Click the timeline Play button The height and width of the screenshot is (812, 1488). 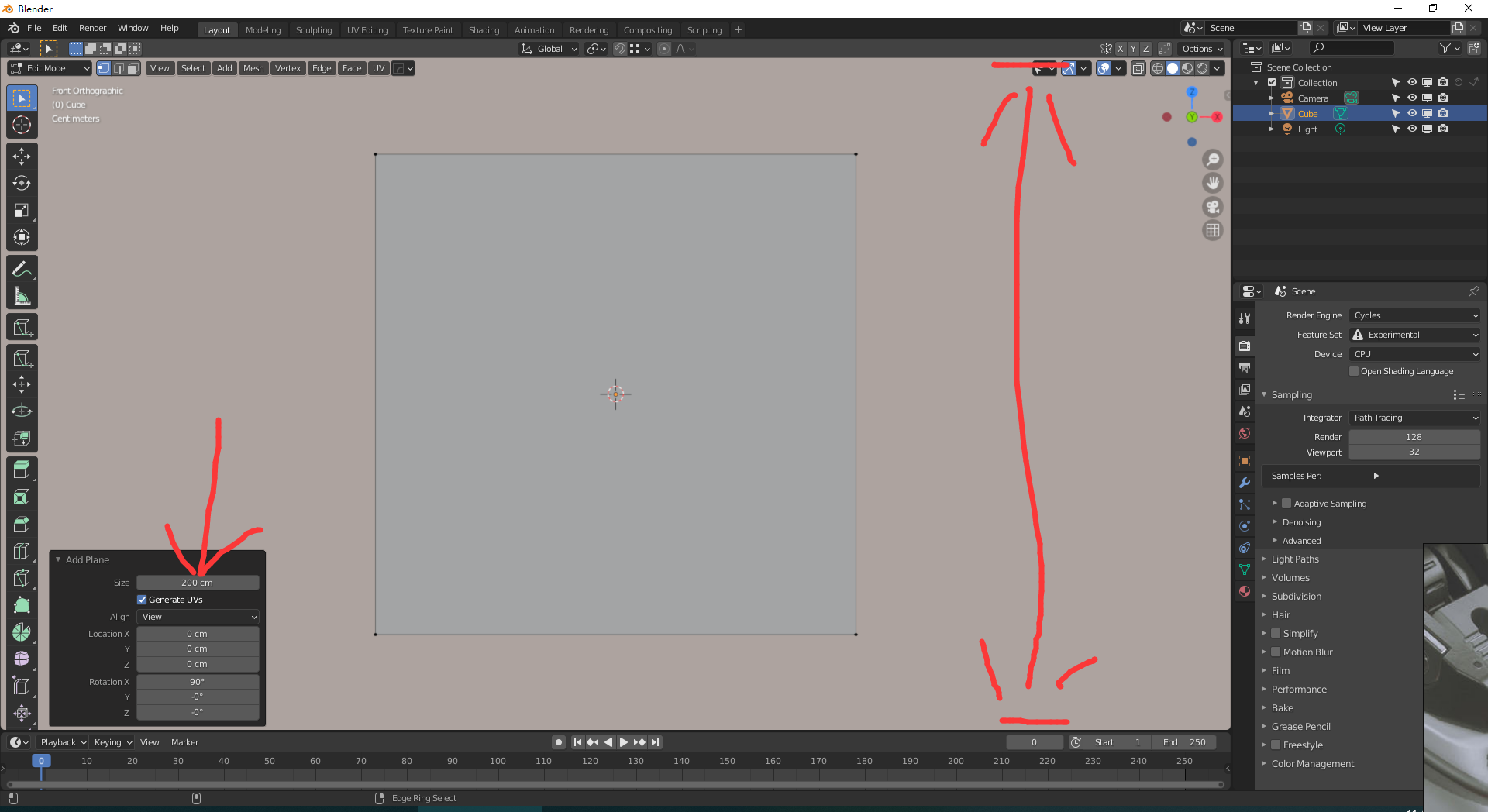coord(624,742)
